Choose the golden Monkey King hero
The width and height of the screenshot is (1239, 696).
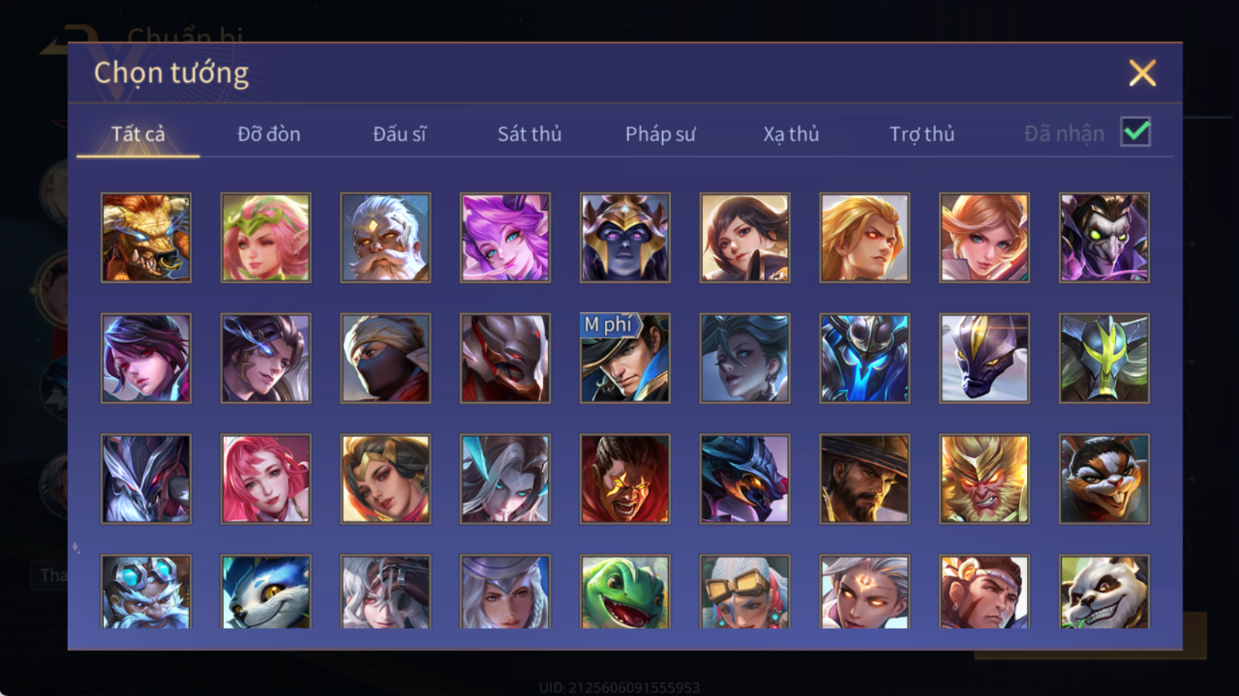(x=985, y=478)
